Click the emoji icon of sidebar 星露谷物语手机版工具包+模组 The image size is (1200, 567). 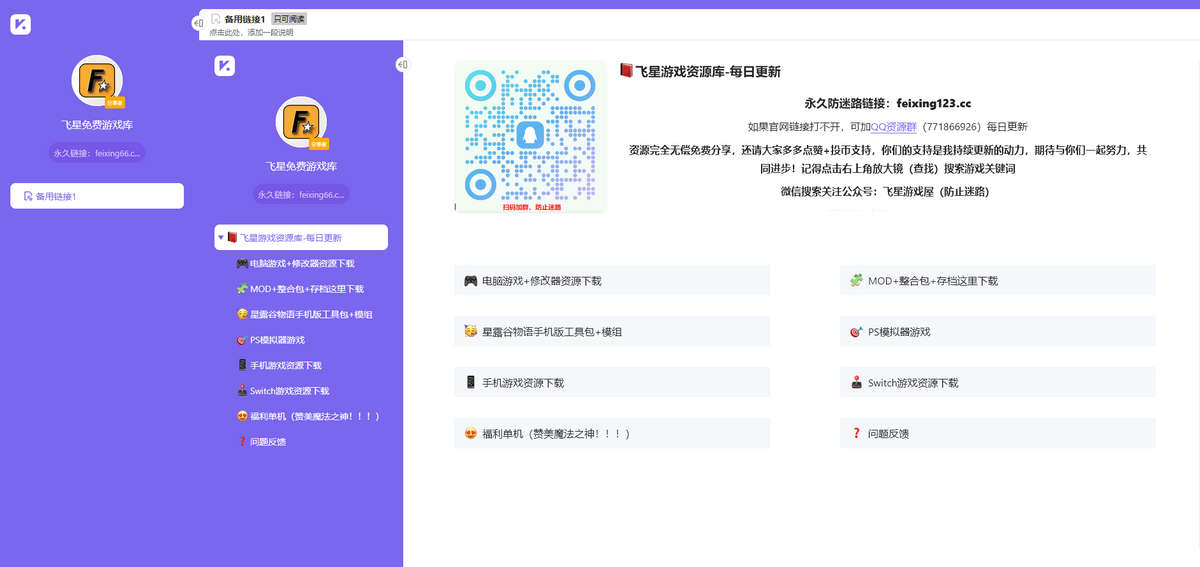[242, 314]
